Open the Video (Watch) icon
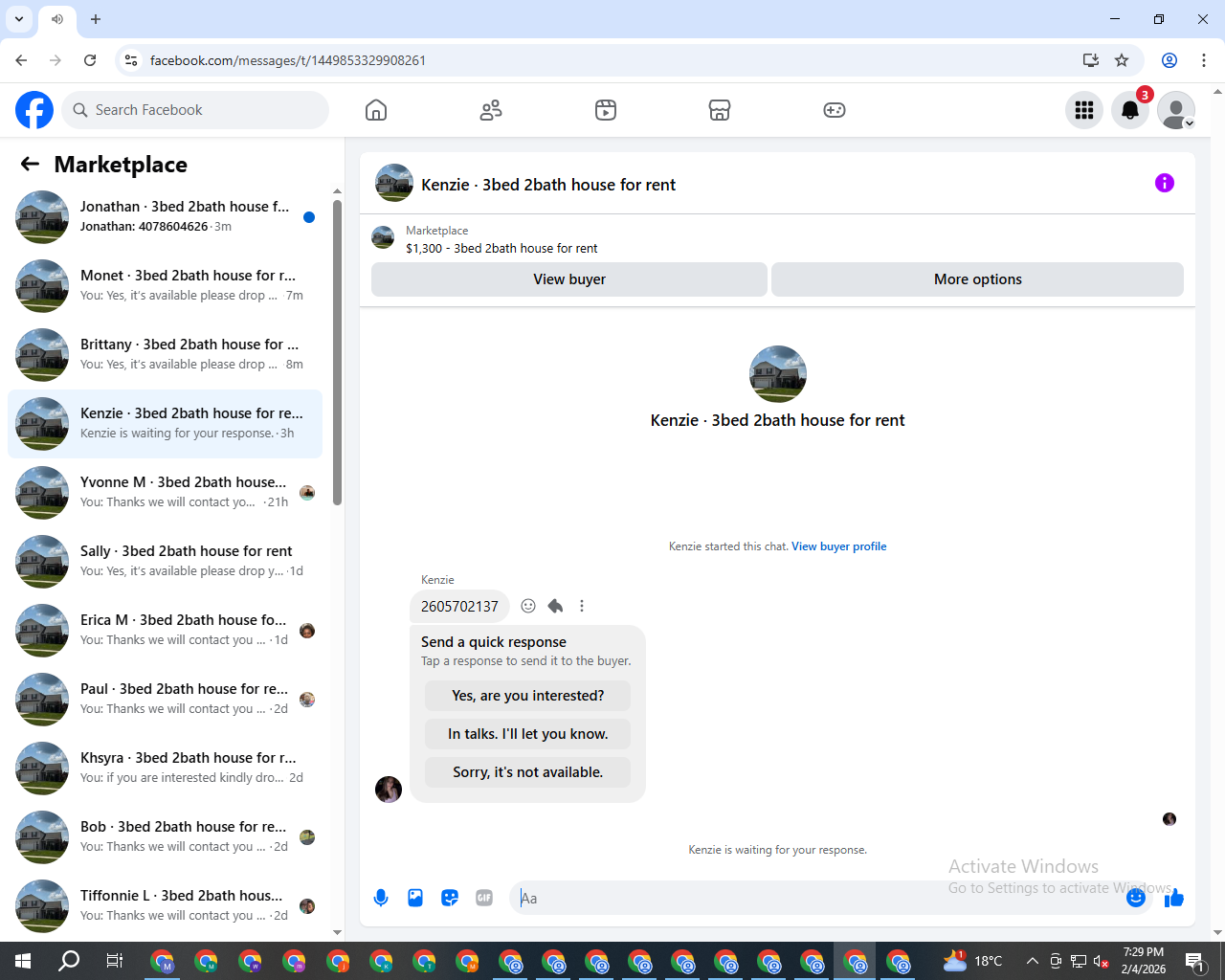Image resolution: width=1225 pixels, height=980 pixels. (x=606, y=110)
